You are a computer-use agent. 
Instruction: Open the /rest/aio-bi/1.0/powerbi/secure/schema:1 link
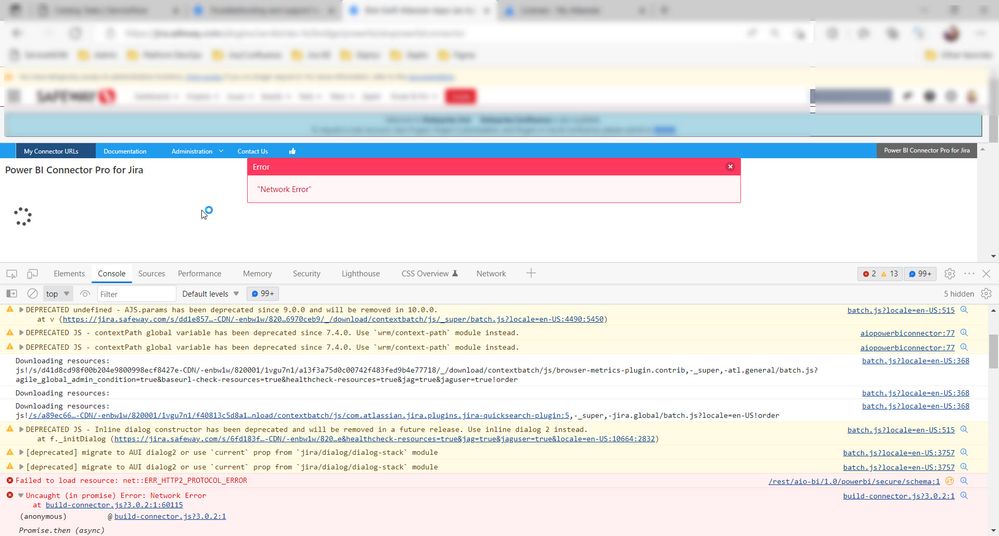854,481
